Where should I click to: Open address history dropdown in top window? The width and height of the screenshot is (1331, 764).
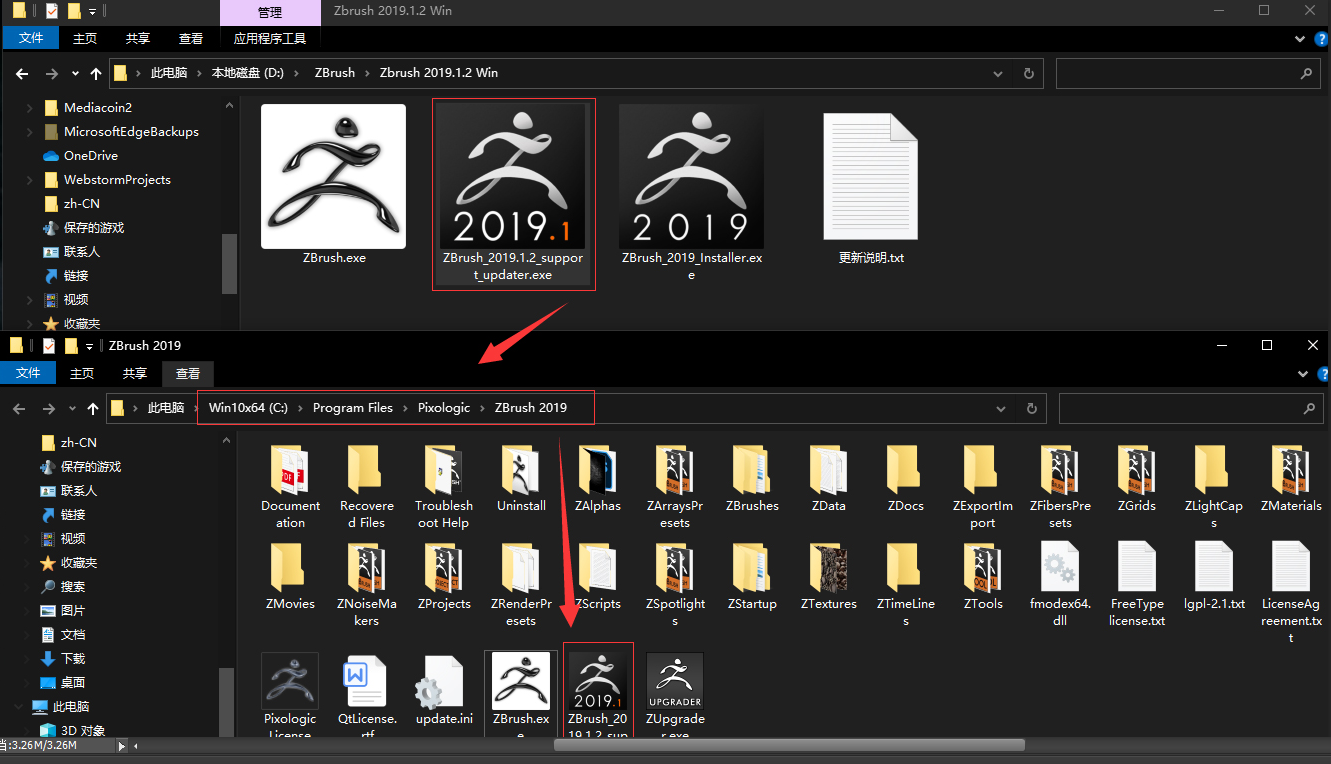pos(998,74)
